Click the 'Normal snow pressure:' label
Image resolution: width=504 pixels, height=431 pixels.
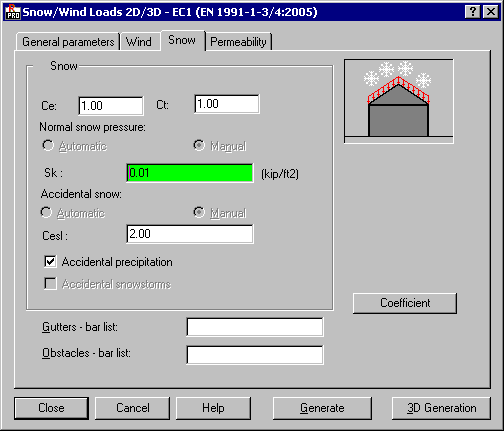pyautogui.click(x=92, y=127)
